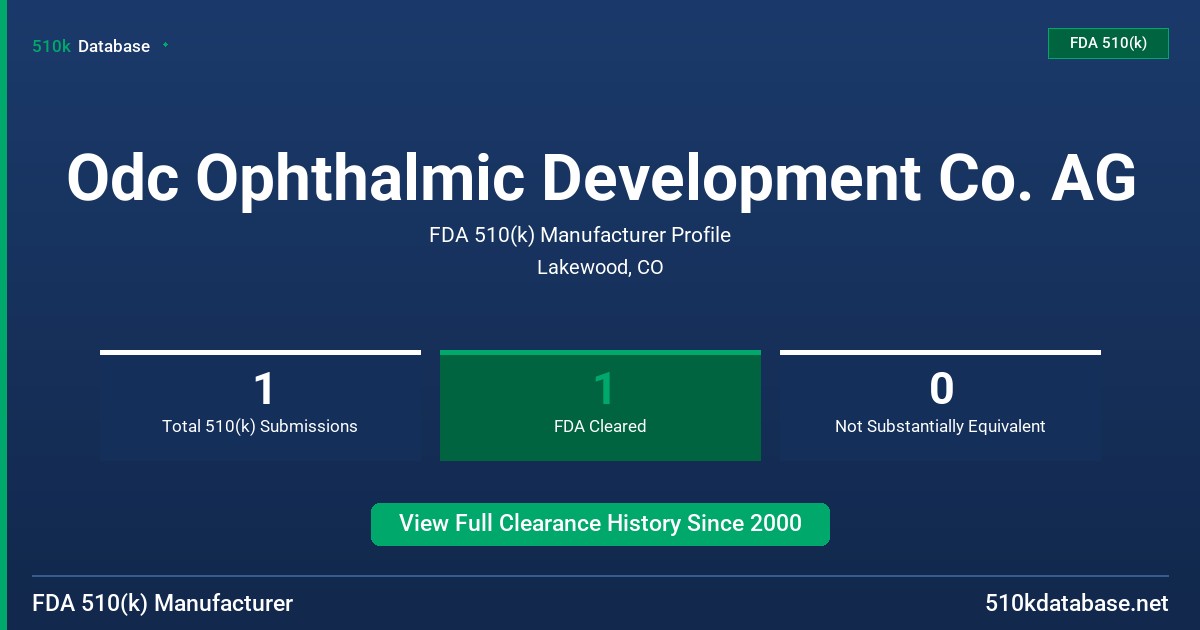This screenshot has height=630, width=1200.
Task: Click the small green dot beside Database
Action: (165, 45)
